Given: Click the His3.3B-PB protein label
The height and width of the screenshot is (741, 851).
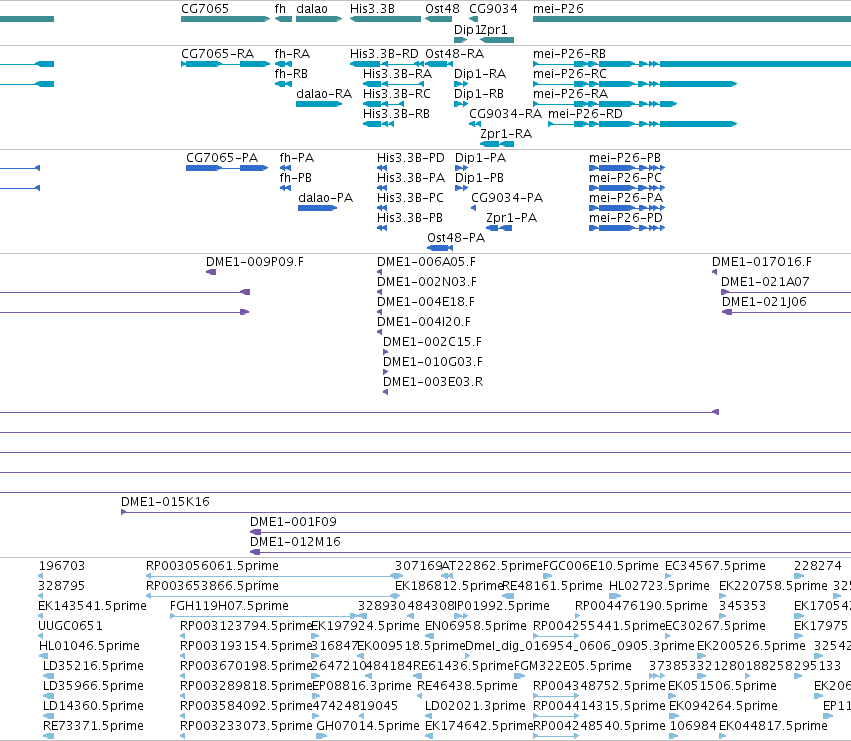Looking at the screenshot, I should coord(410,218).
